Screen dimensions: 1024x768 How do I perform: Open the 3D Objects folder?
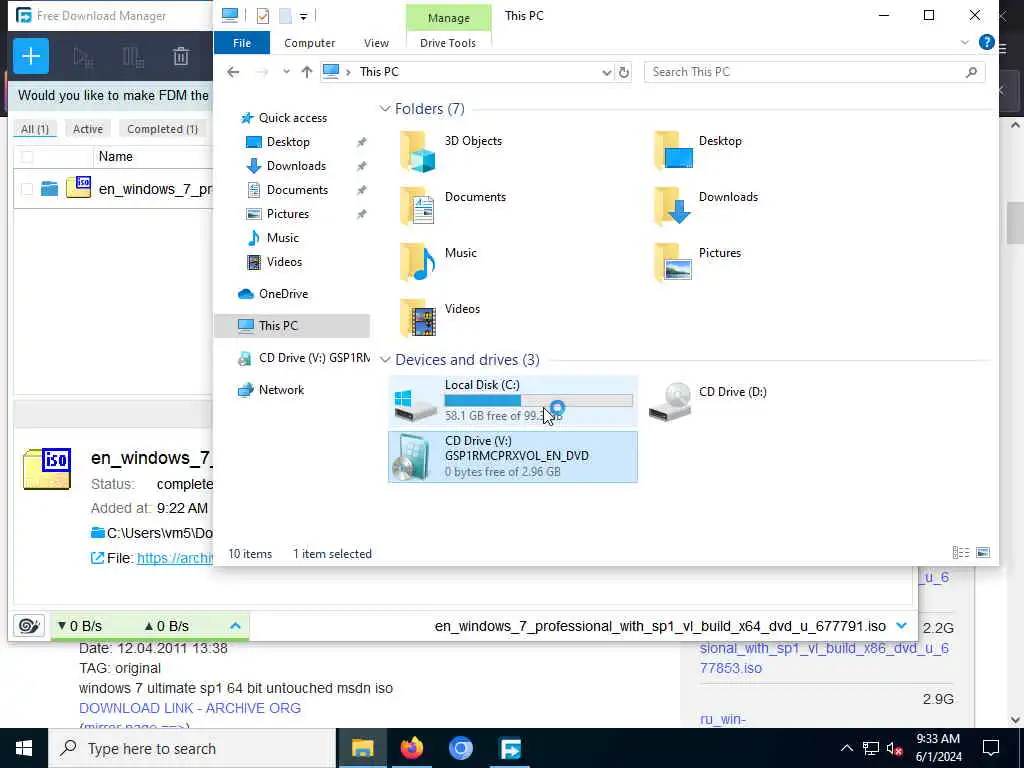click(418, 152)
